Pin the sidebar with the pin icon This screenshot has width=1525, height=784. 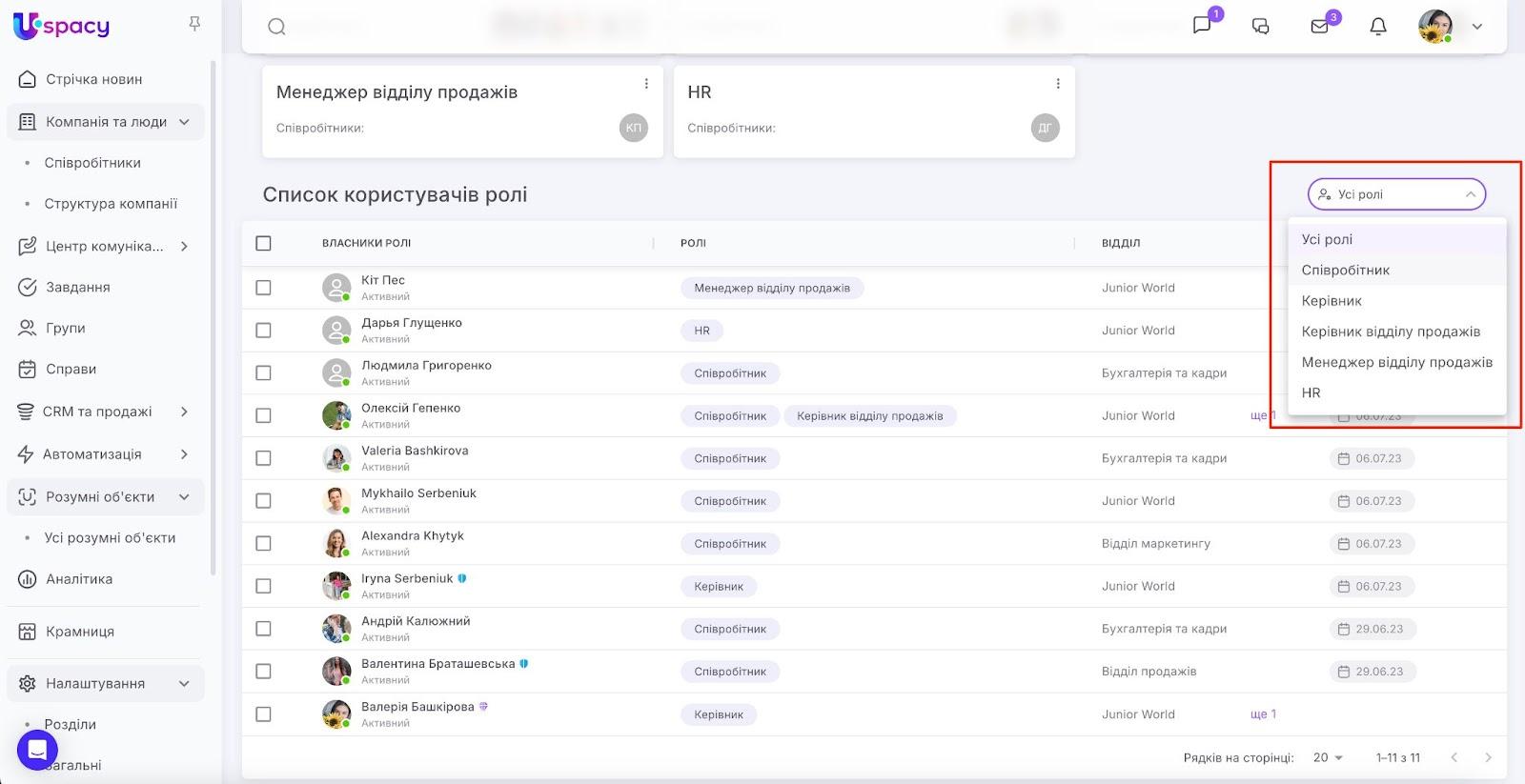click(x=194, y=24)
